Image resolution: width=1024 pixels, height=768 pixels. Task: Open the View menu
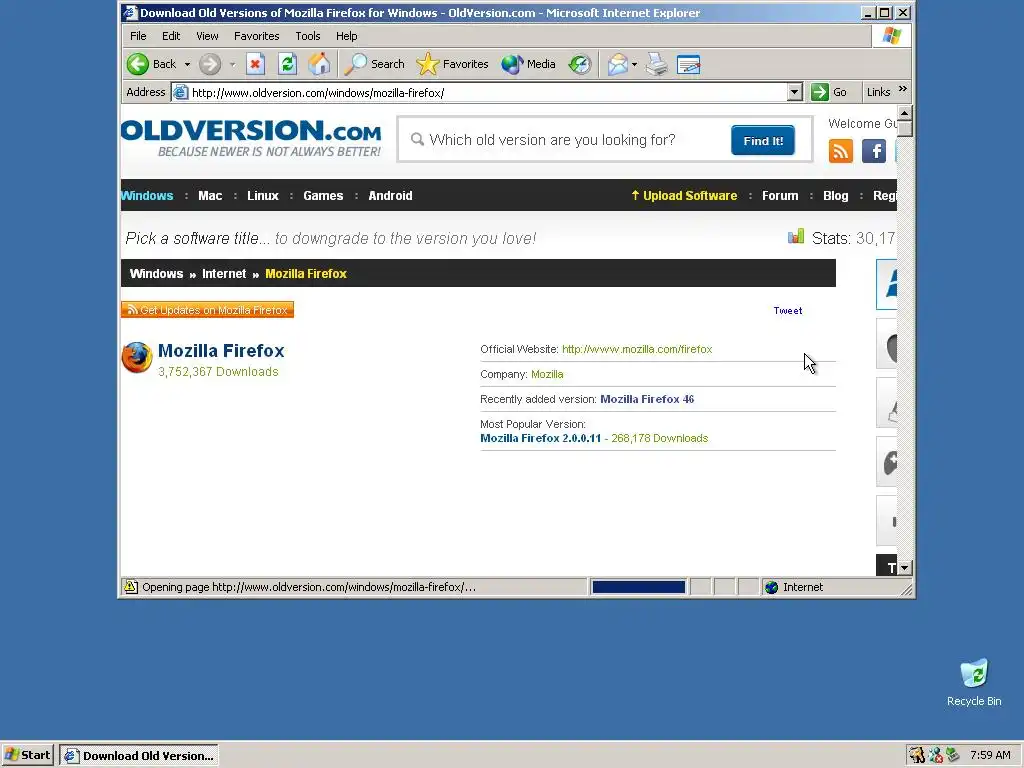[x=207, y=36]
